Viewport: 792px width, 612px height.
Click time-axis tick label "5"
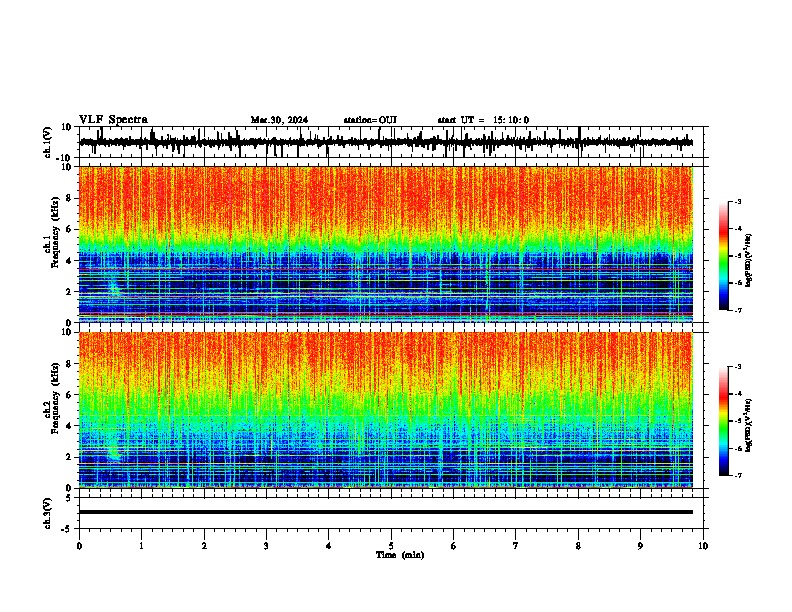(391, 546)
